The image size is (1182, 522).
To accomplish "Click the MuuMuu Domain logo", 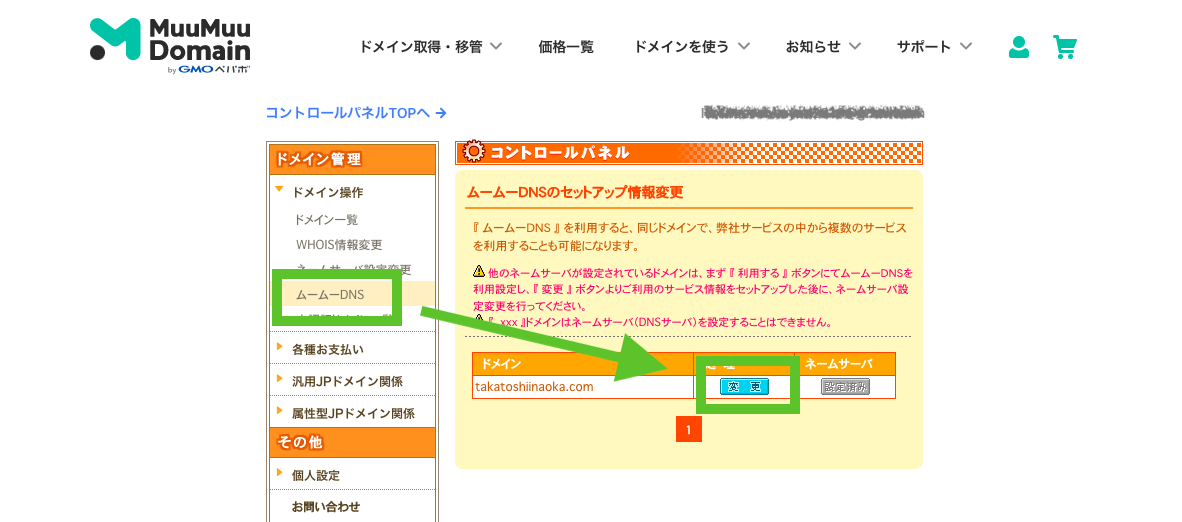I will coord(170,45).
